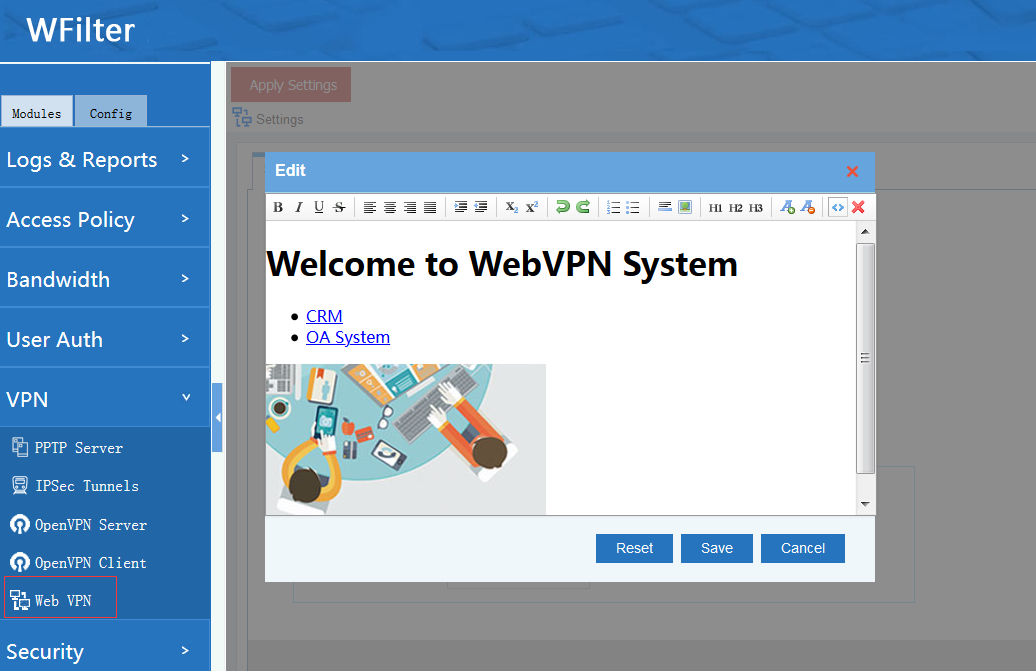Collapse sidebar with the splitter arrow
1036x671 pixels.
tap(217, 417)
